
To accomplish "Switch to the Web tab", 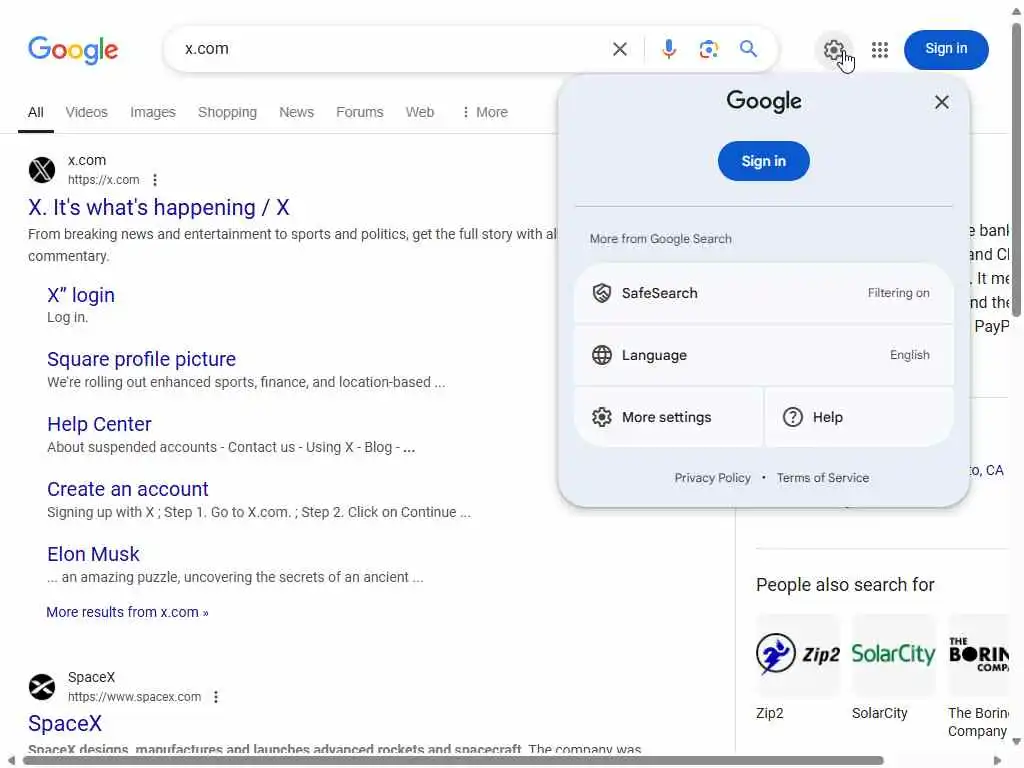I will click(420, 112).
